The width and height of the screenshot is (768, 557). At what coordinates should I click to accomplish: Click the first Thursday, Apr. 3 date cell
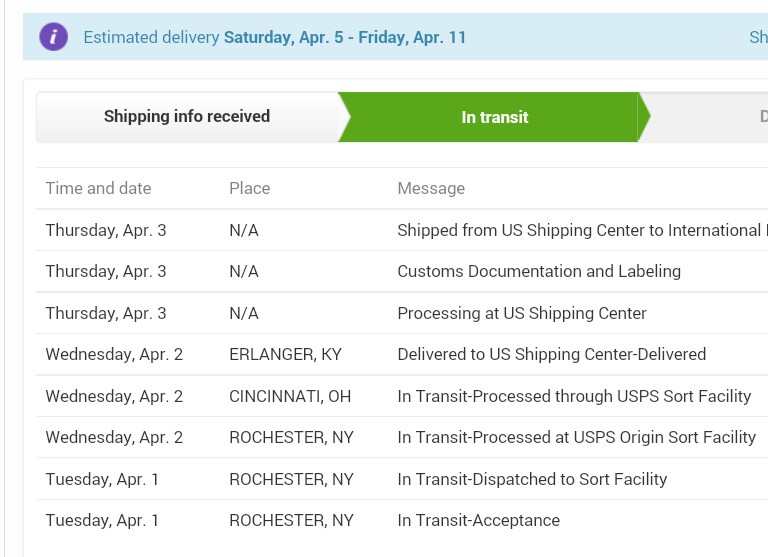[x=106, y=230]
